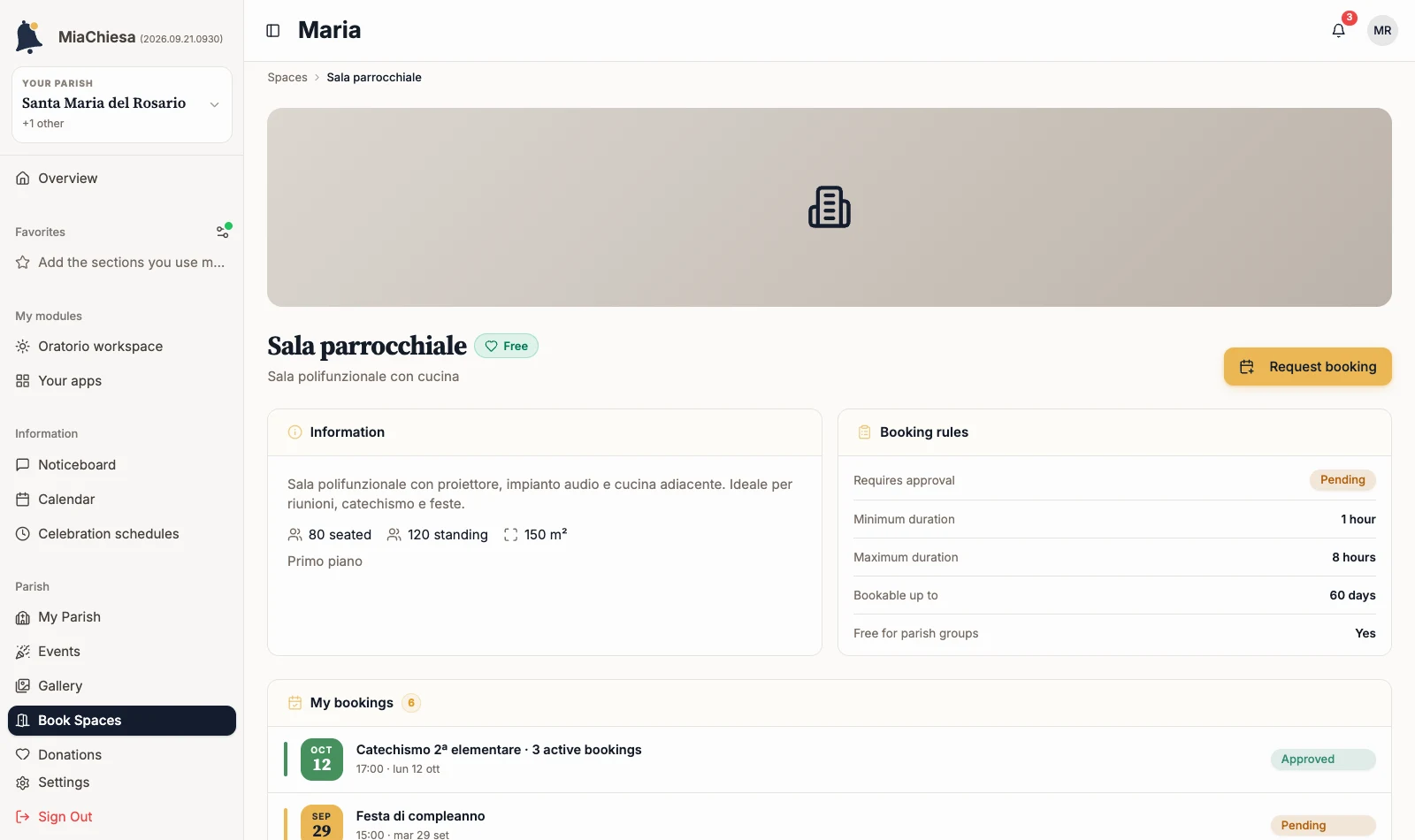Click the Sala parrocchiale breadcrumb
The height and width of the screenshot is (840, 1415).
[374, 78]
